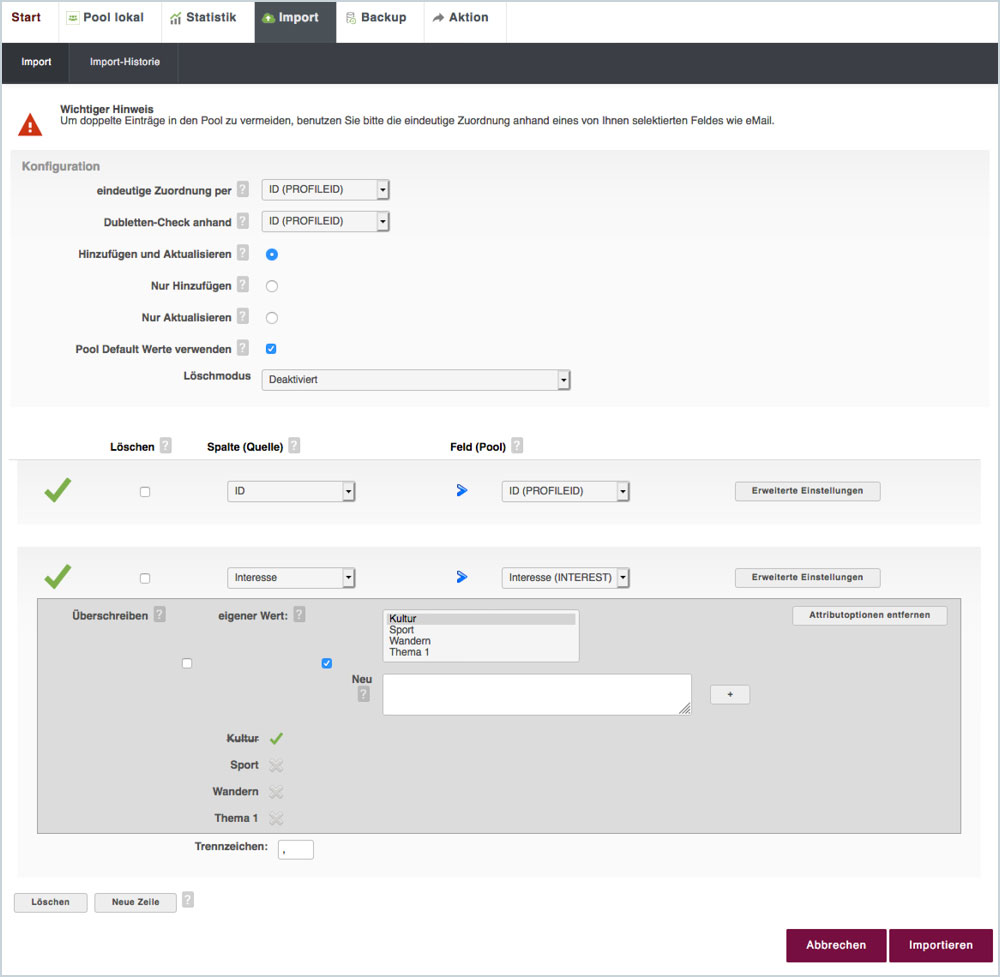Image resolution: width=1000 pixels, height=977 pixels.
Task: Click help icon beside eindeutige Zuordnung per
Action: coord(242,190)
